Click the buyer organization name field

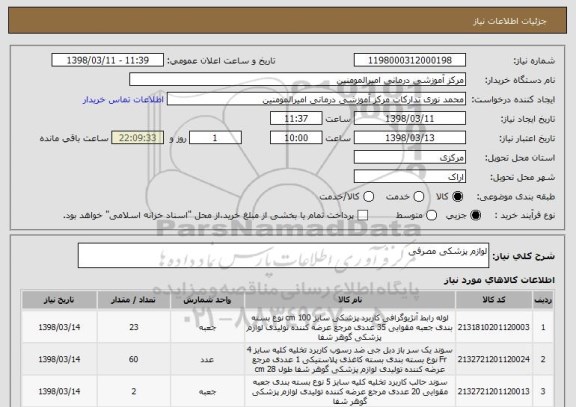(298, 80)
